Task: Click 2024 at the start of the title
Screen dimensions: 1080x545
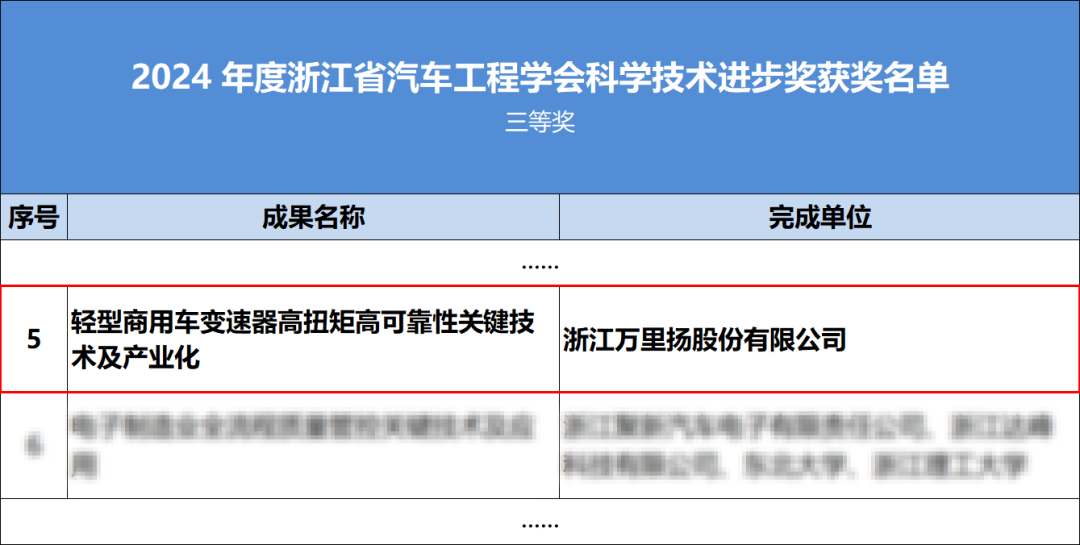Action: coord(170,79)
